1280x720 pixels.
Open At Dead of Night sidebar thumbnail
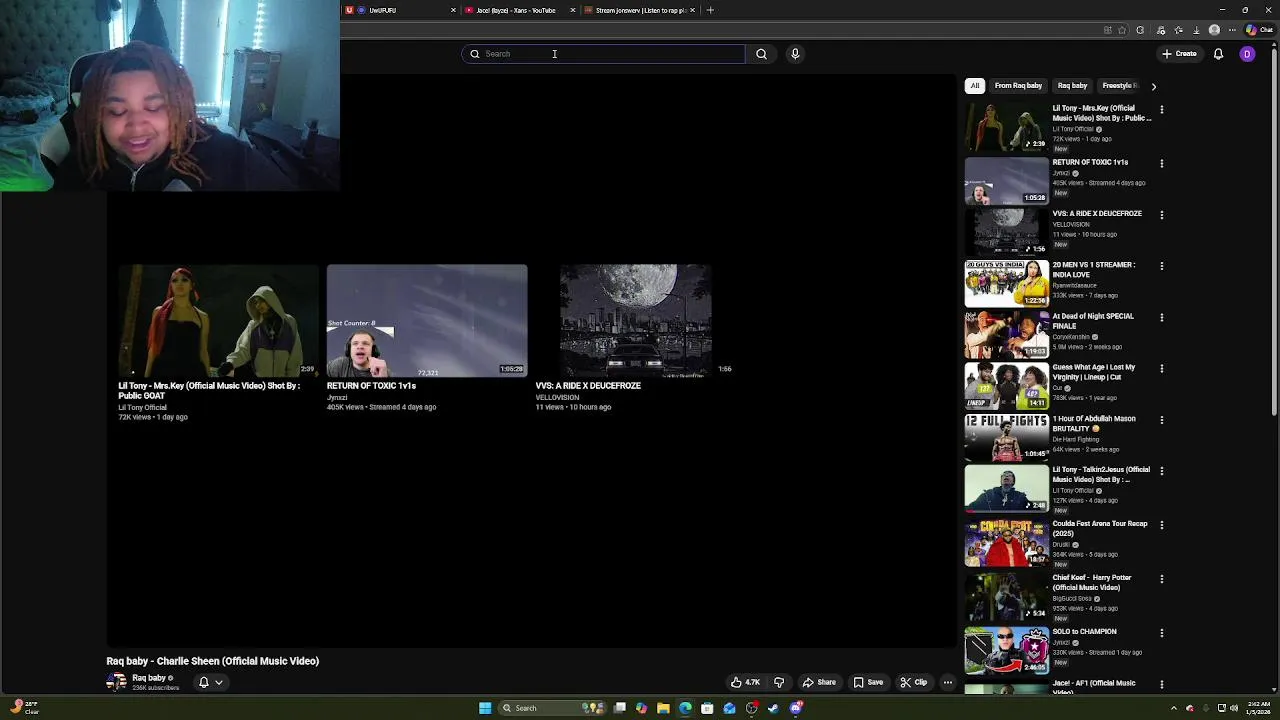[x=1006, y=334]
